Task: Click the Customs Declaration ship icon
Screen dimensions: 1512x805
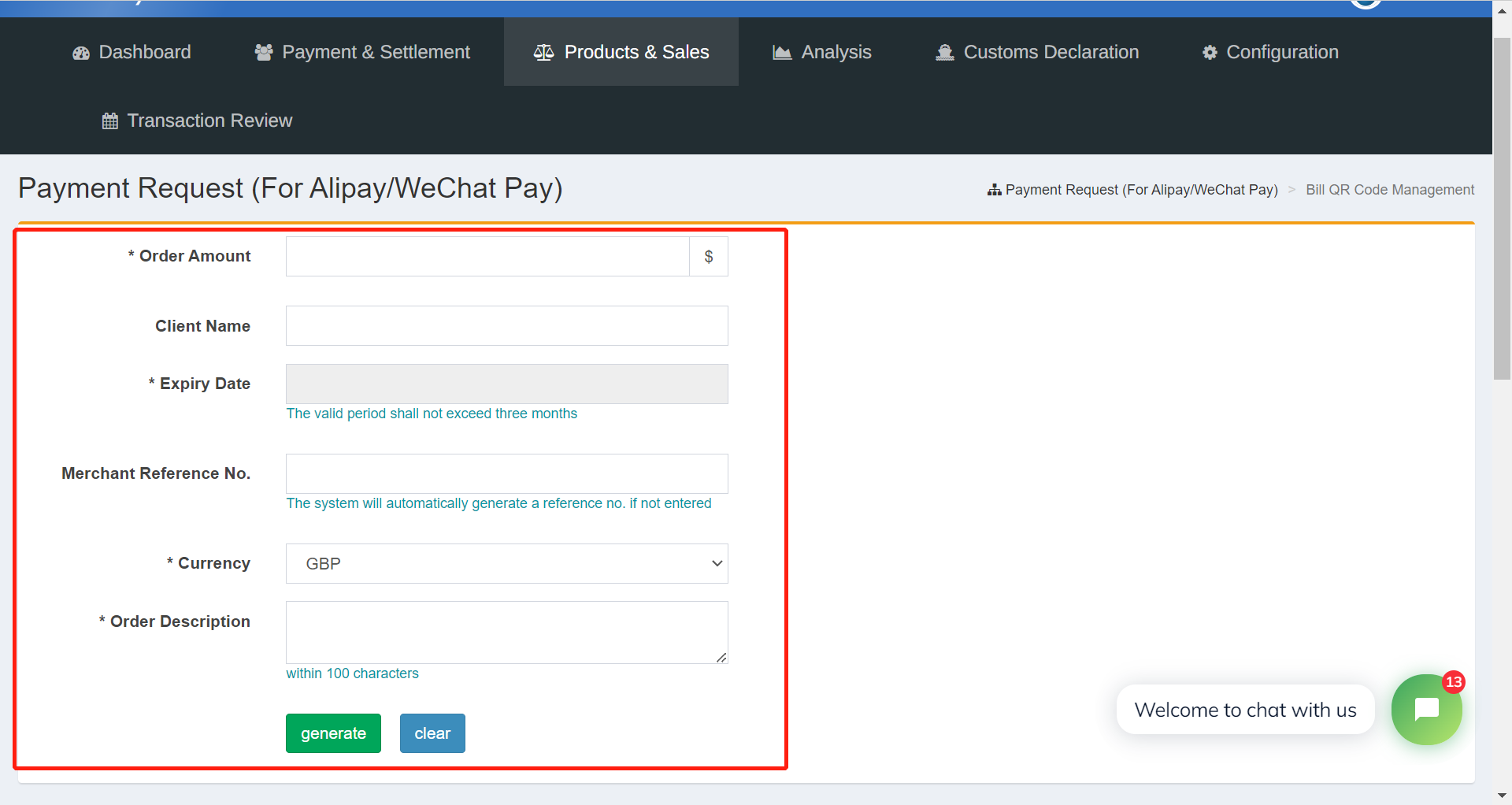Action: (x=944, y=53)
